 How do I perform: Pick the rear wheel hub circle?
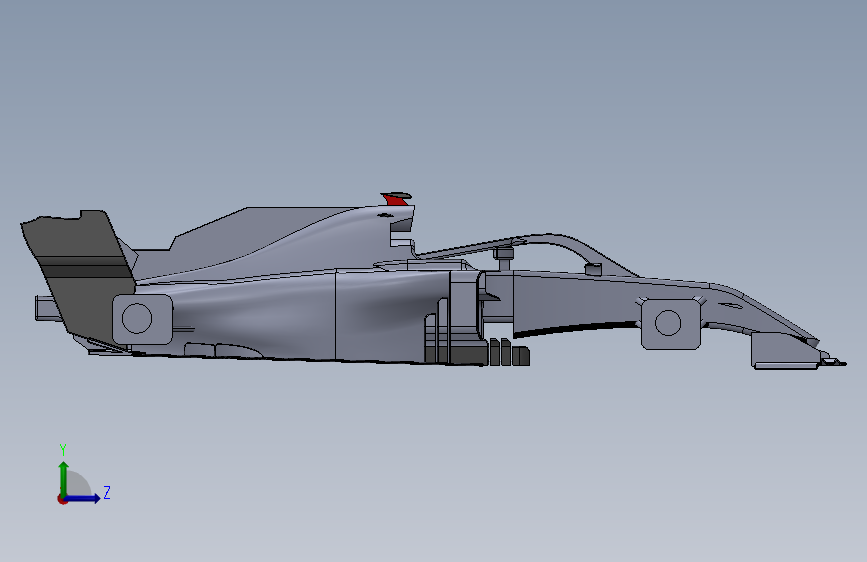(137, 318)
